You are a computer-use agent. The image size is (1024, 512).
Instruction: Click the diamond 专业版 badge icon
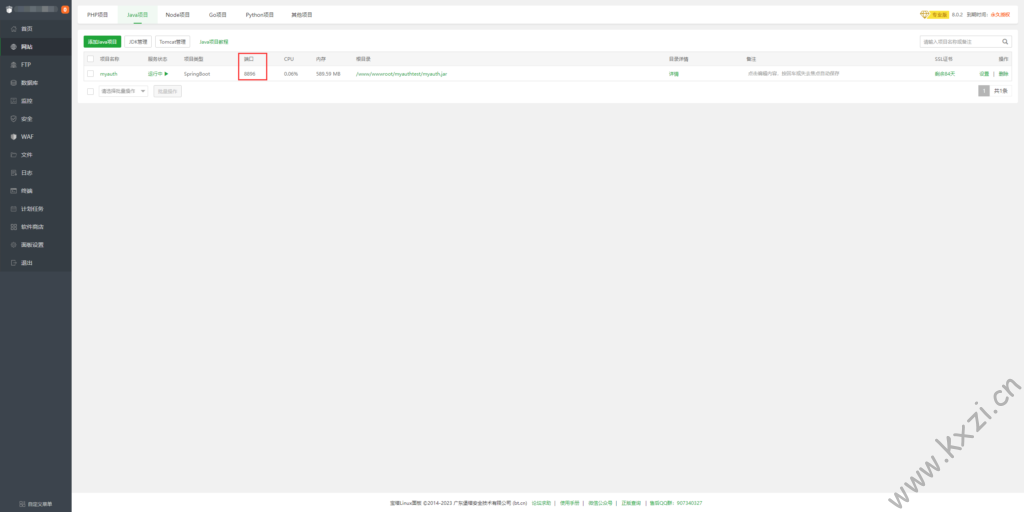(x=925, y=14)
